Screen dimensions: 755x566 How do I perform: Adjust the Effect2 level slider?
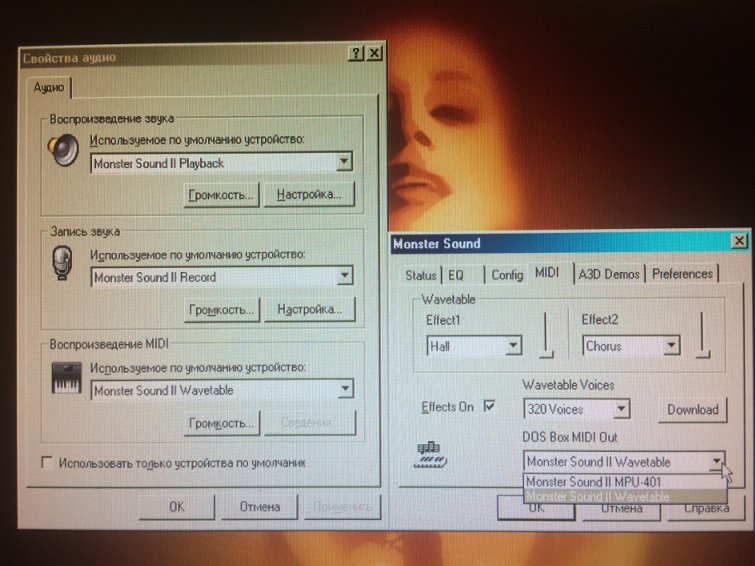coord(703,335)
